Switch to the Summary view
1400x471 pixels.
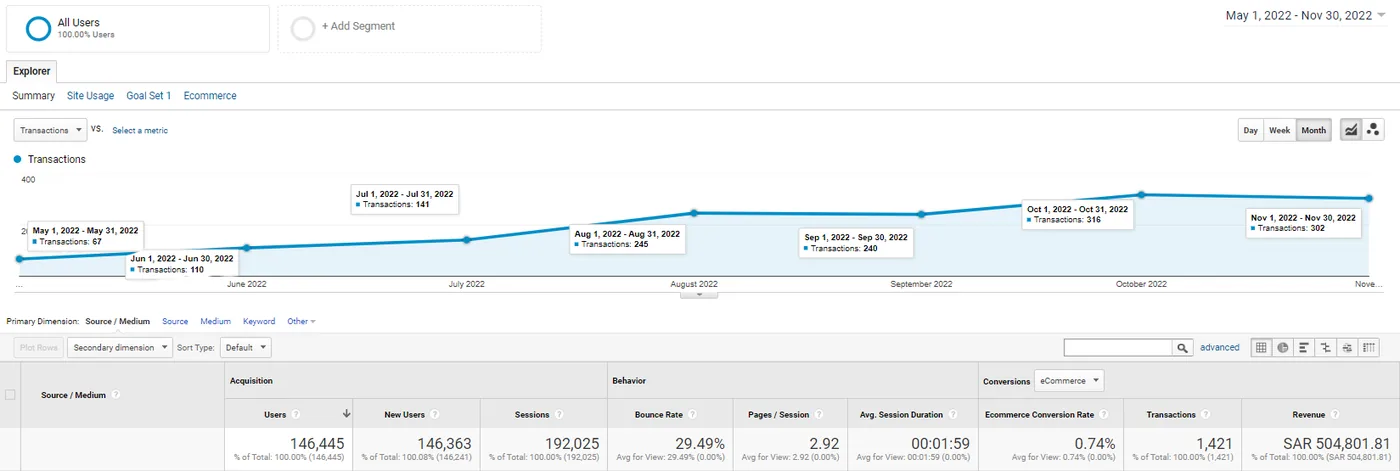tap(33, 96)
